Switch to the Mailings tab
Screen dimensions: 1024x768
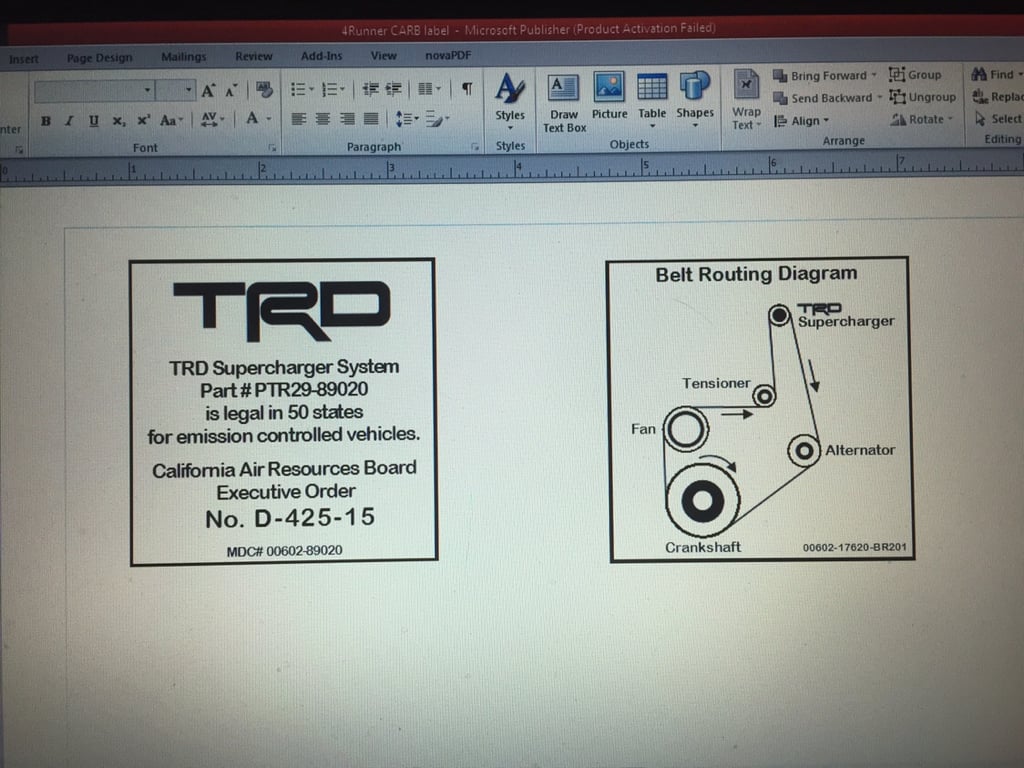(x=184, y=57)
